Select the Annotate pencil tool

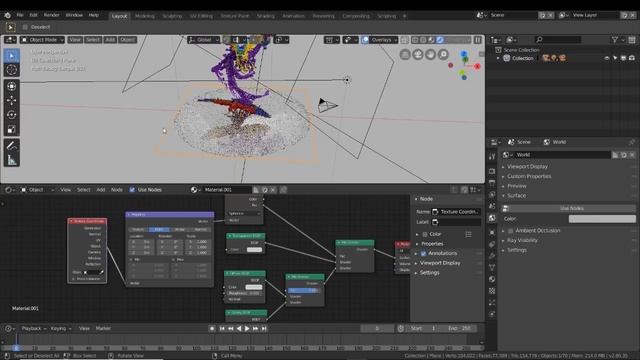pyautogui.click(x=11, y=146)
